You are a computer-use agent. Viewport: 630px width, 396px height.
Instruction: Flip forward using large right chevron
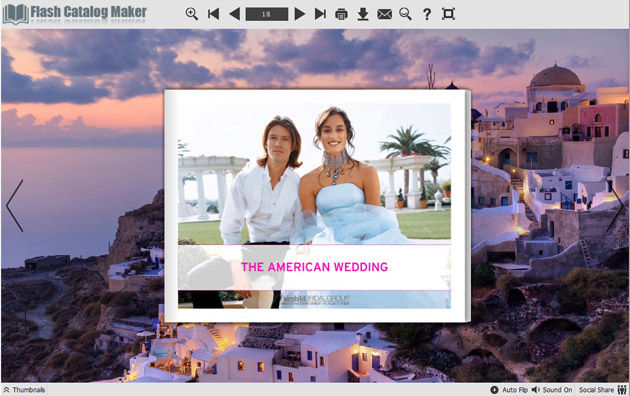(x=615, y=206)
